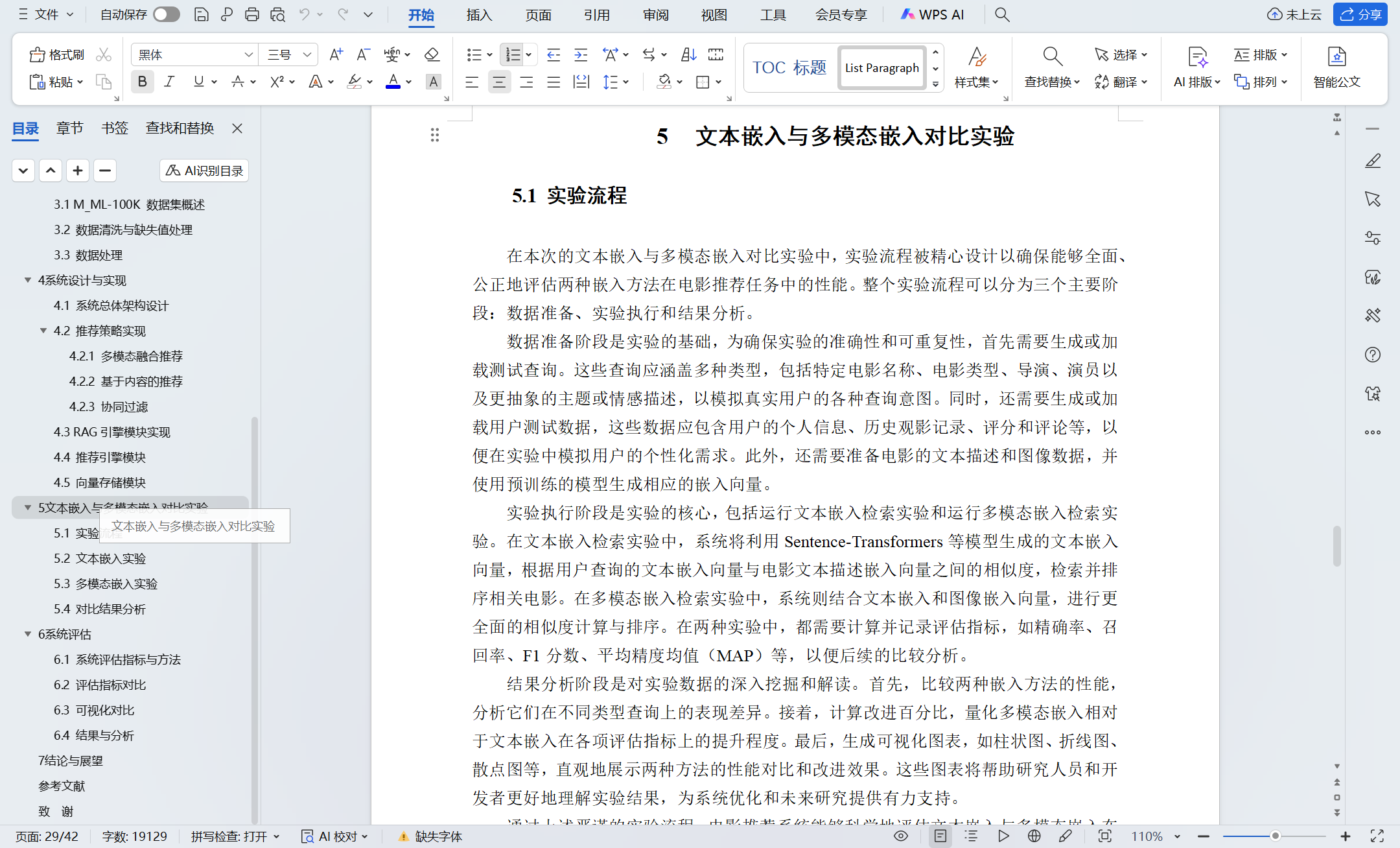Toggle character shading A button
Image resolution: width=1400 pixels, height=848 pixels.
[433, 82]
